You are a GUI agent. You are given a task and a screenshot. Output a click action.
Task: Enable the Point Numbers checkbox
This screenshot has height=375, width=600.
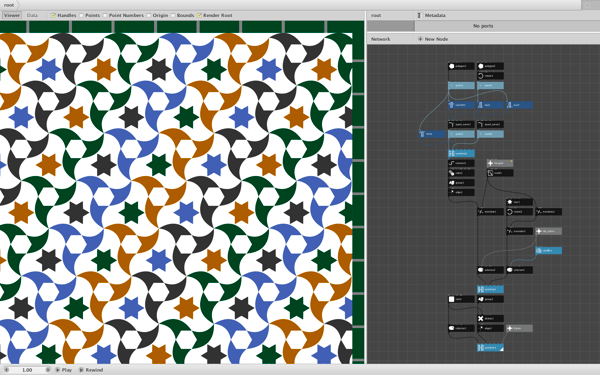pos(105,15)
